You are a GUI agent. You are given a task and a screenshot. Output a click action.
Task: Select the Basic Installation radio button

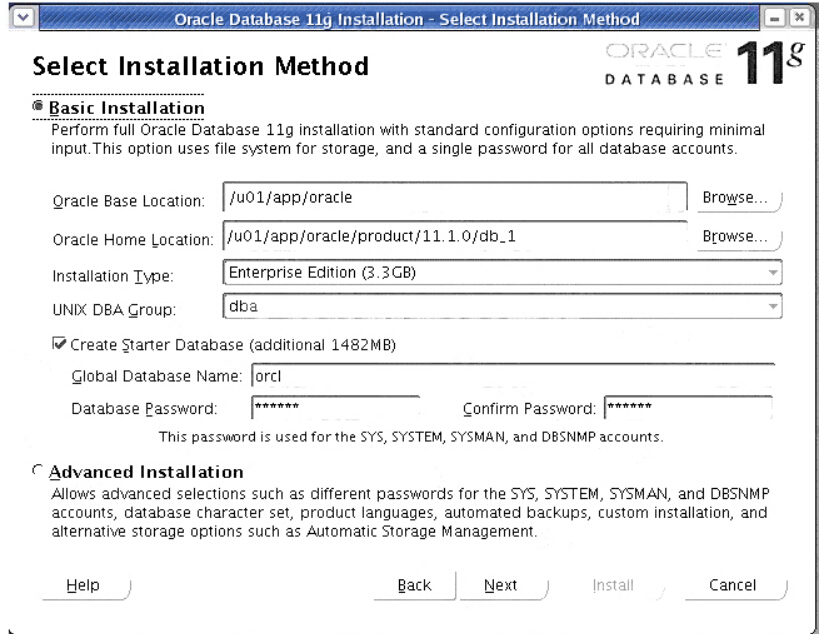click(x=38, y=106)
